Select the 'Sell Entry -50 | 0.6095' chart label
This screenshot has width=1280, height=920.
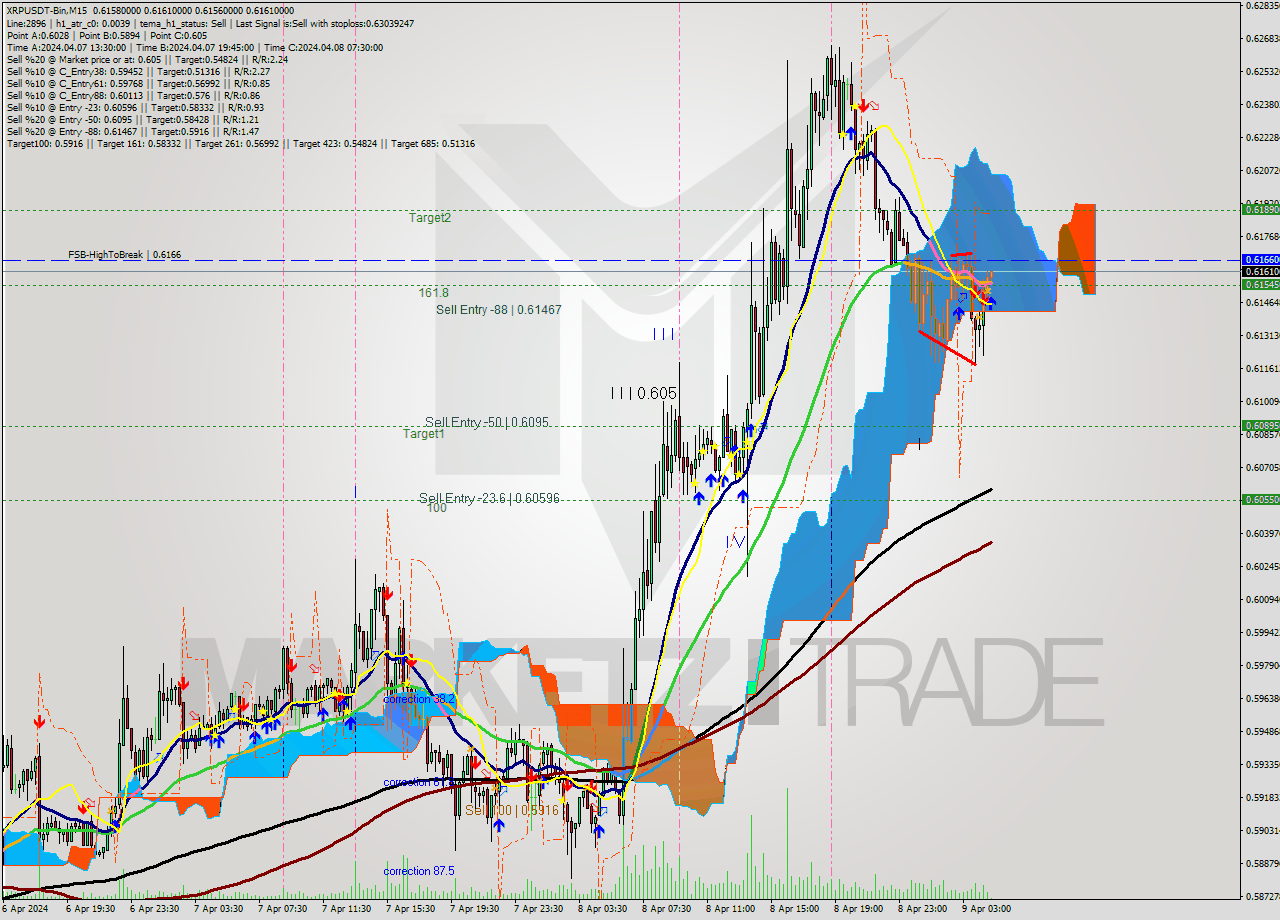(486, 422)
